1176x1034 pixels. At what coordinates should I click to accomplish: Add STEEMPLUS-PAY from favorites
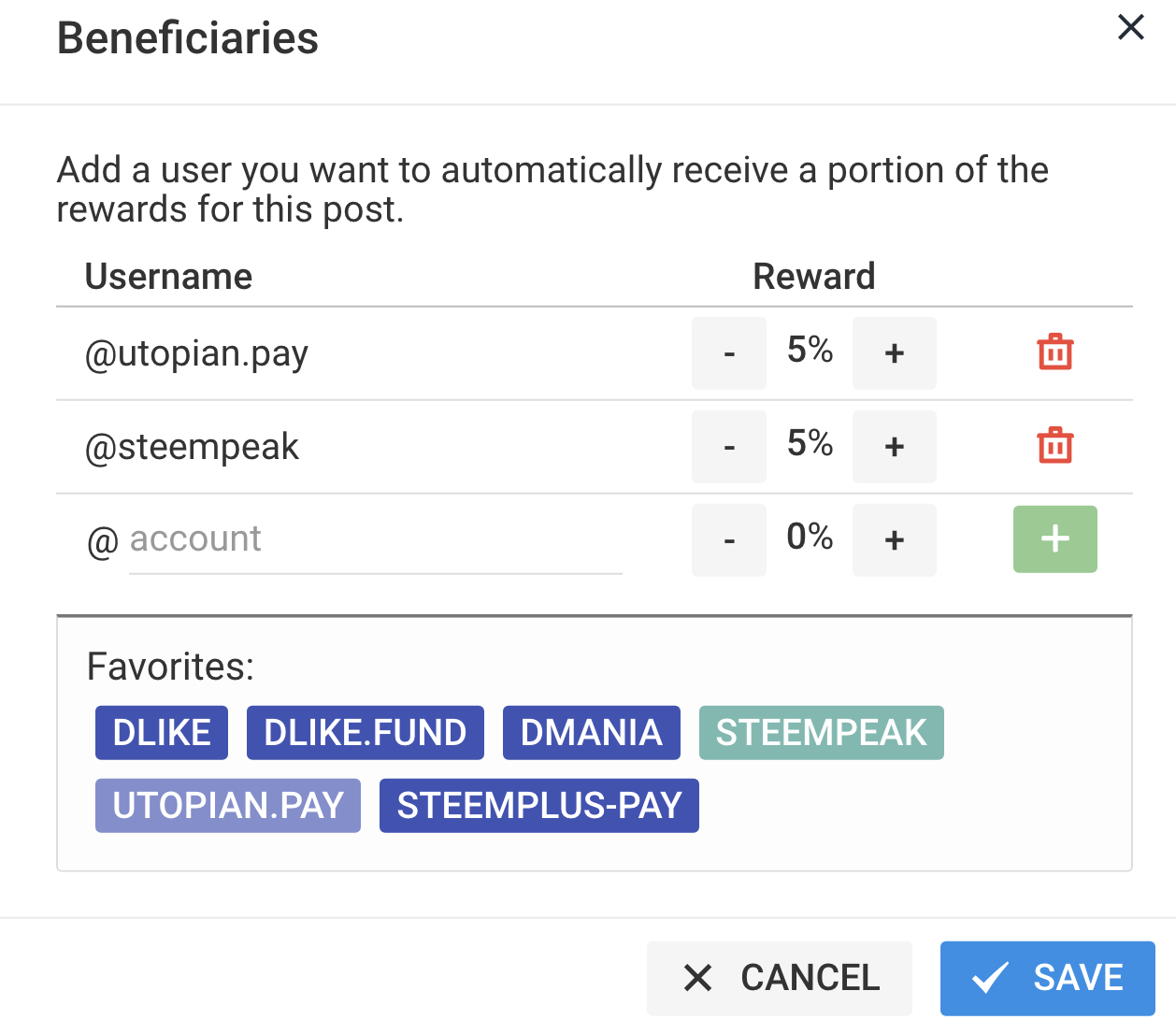click(x=538, y=805)
